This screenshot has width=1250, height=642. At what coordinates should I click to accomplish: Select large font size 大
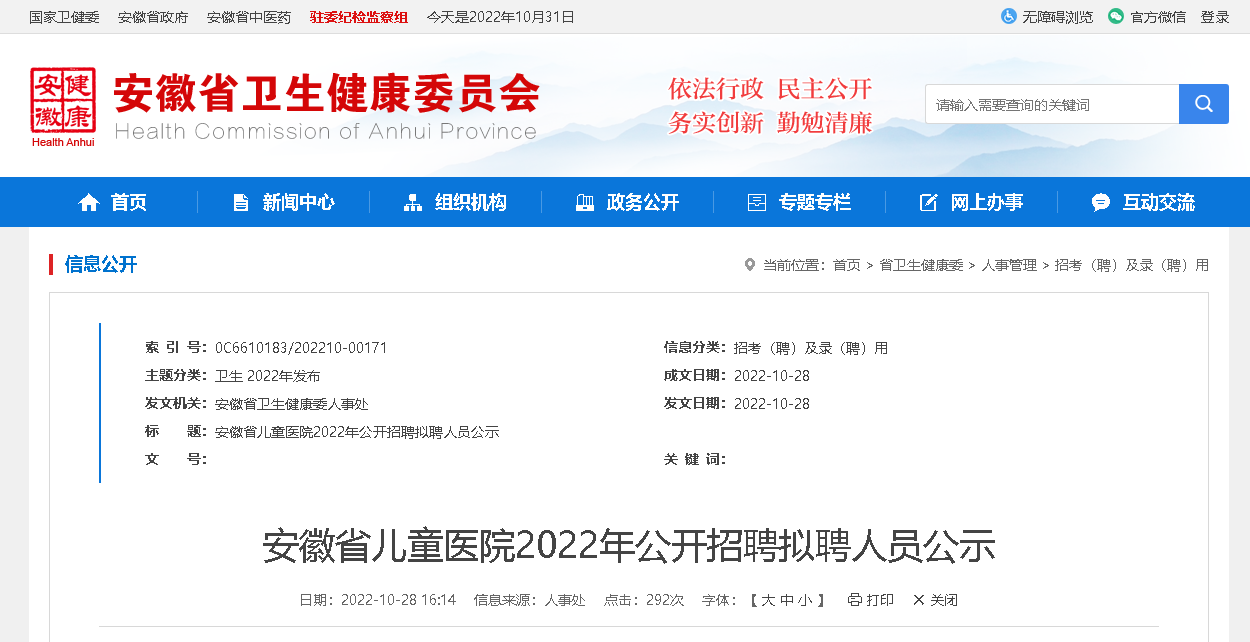(x=767, y=600)
